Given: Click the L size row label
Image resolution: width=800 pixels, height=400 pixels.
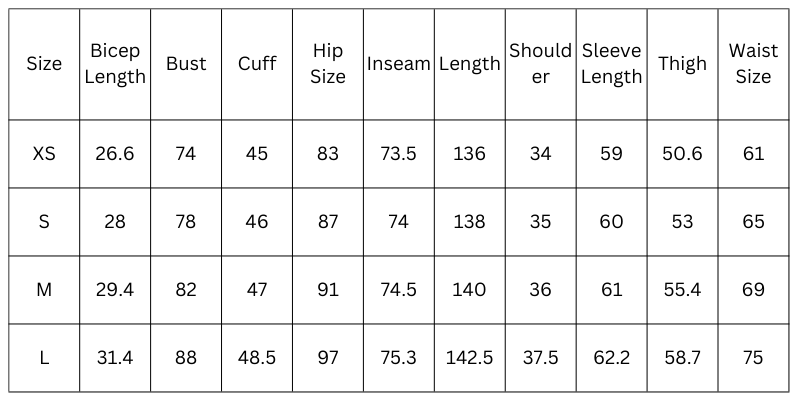Looking at the screenshot, I should click(x=44, y=358).
